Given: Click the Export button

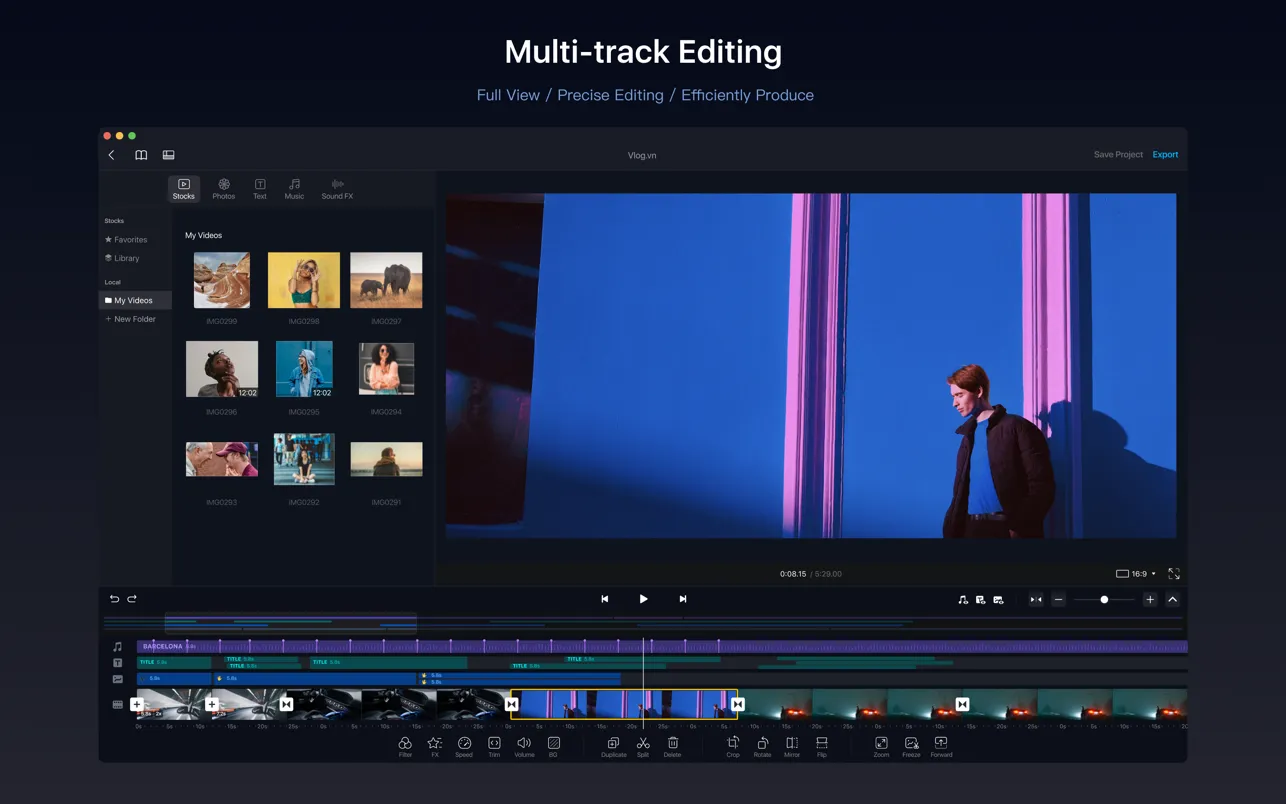Looking at the screenshot, I should (x=1165, y=154).
